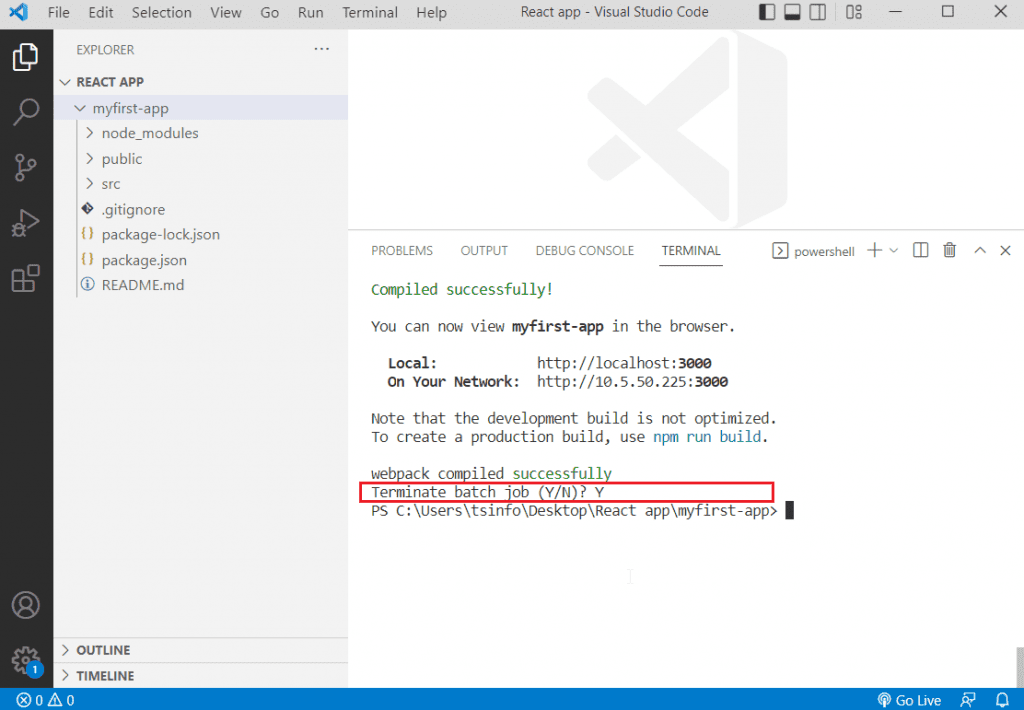1024x710 pixels.
Task: Expand the Timeline section
Action: click(x=200, y=675)
